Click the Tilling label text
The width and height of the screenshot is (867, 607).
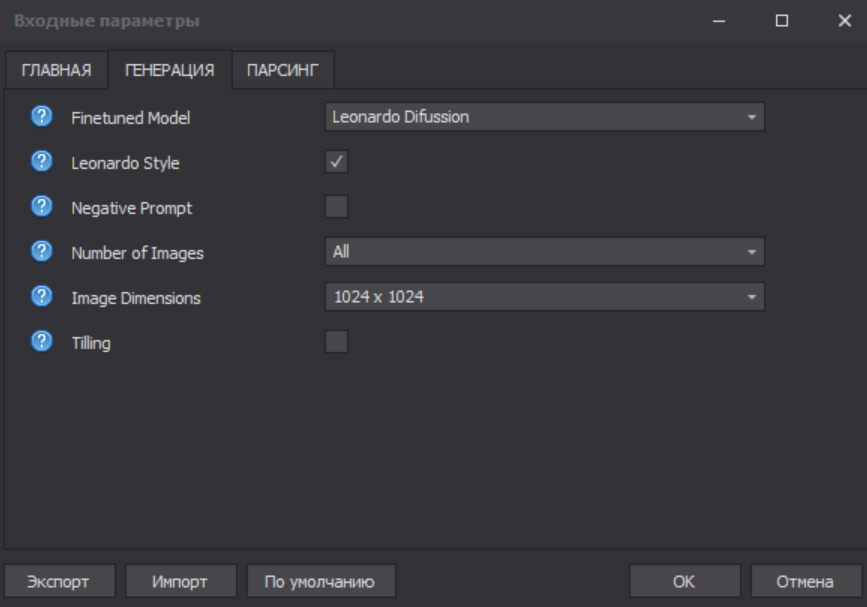click(x=91, y=343)
